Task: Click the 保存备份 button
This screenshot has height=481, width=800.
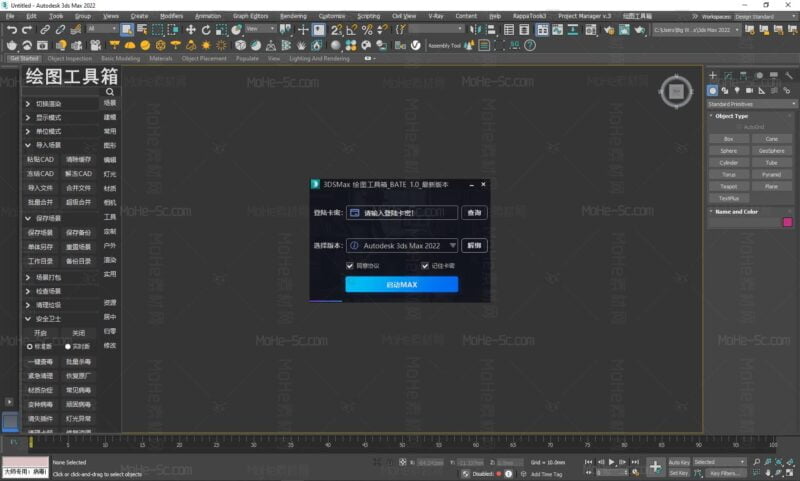Action: (78, 233)
